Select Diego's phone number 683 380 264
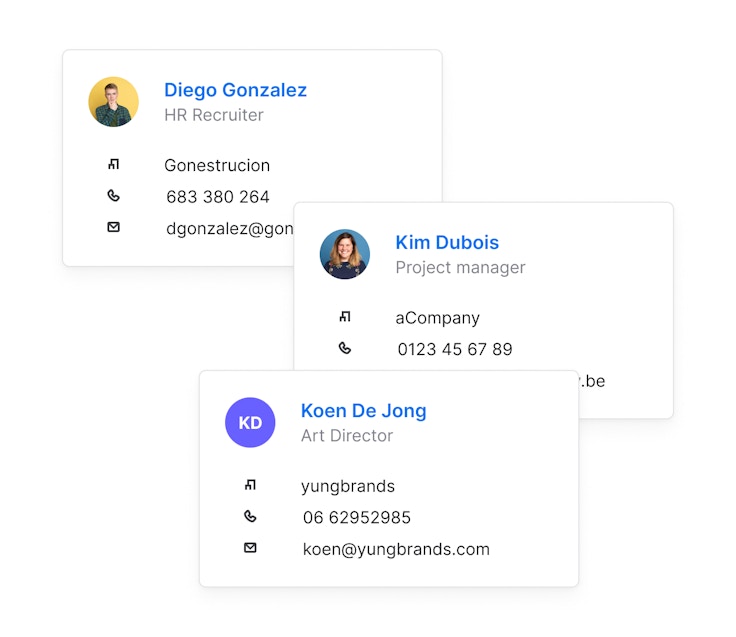 (217, 197)
